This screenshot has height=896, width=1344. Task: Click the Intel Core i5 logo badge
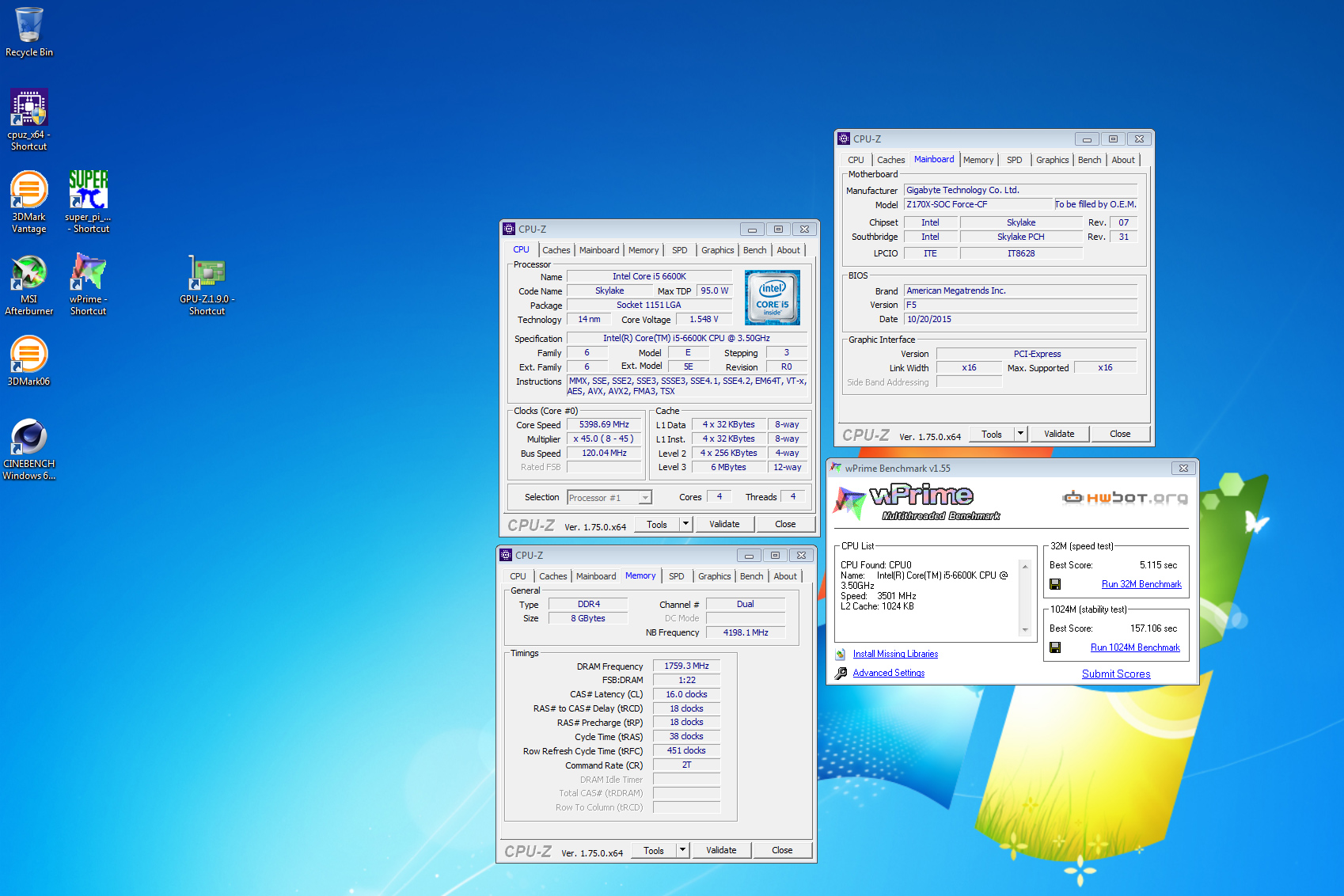pyautogui.click(x=773, y=298)
